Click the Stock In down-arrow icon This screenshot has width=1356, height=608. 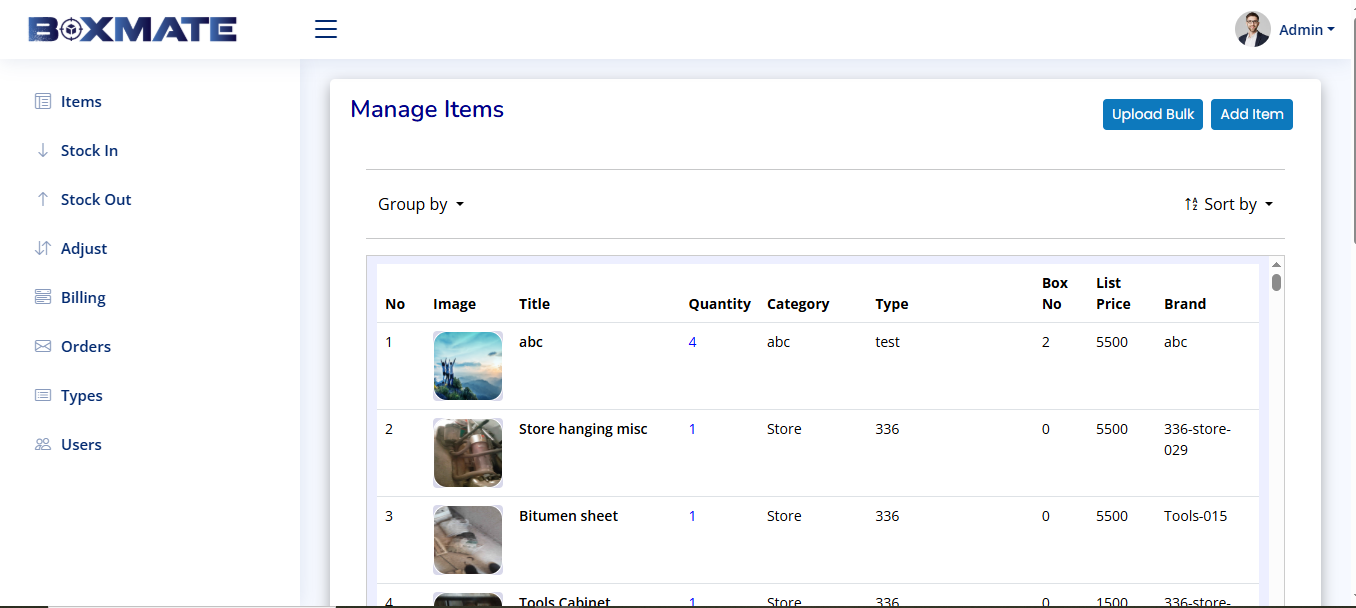click(x=42, y=150)
